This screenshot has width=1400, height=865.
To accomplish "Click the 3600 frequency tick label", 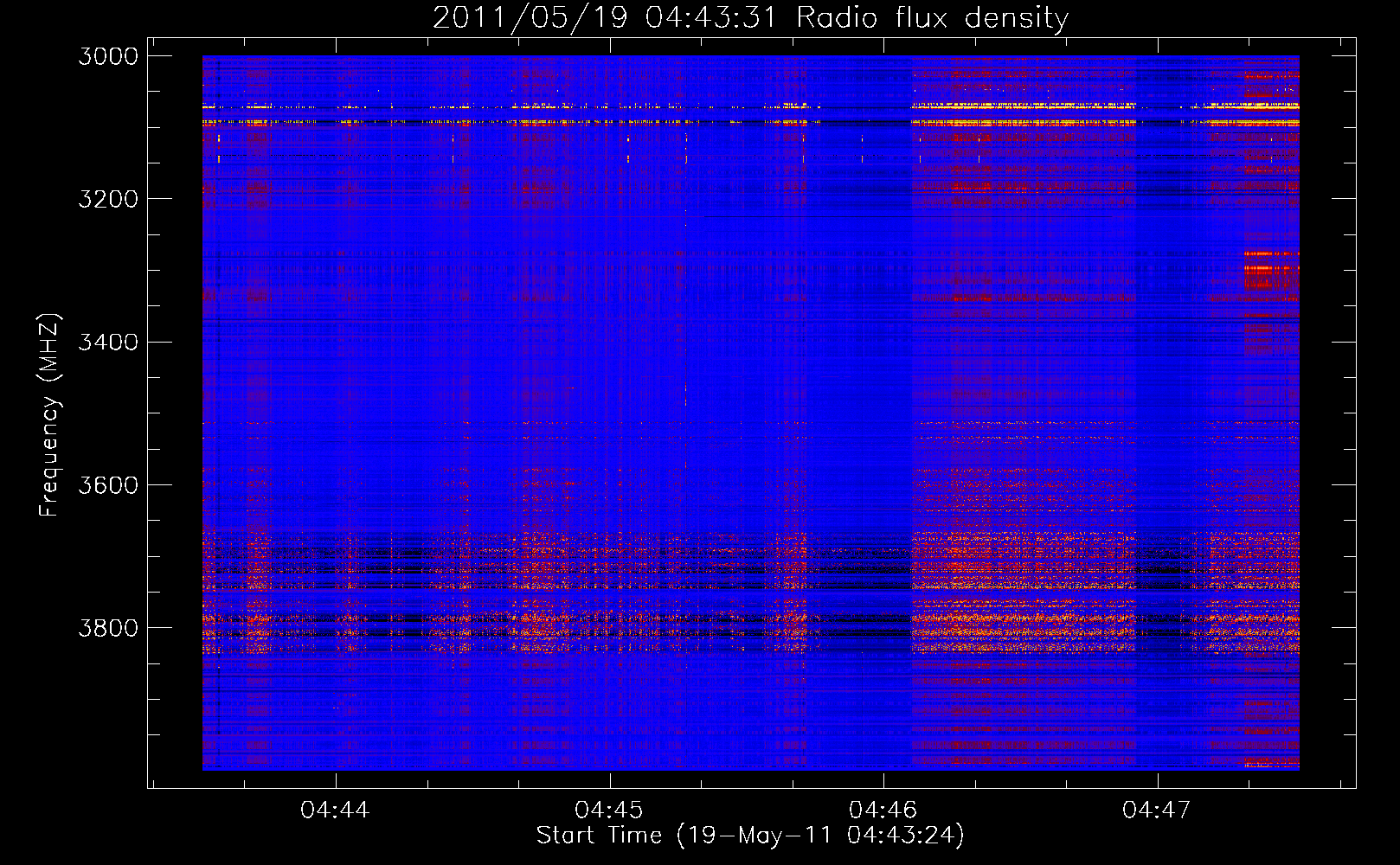I will coord(108,484).
